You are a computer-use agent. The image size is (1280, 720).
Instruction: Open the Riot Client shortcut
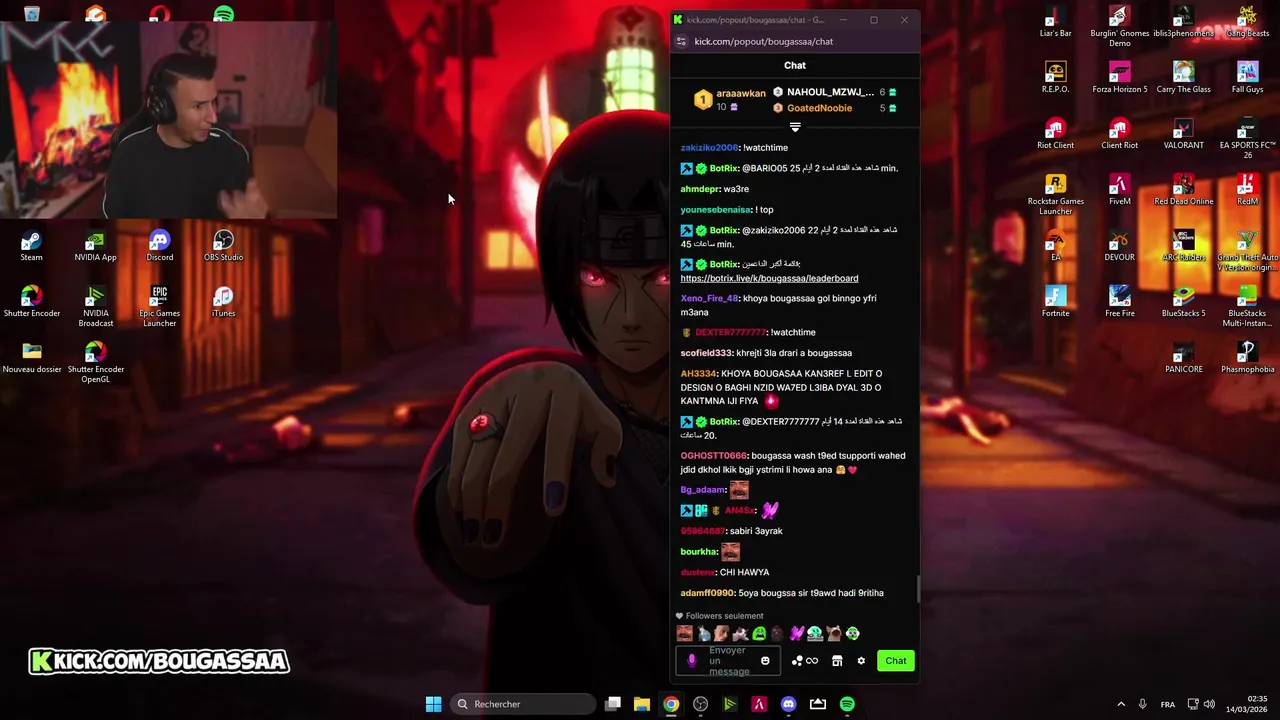[x=1055, y=134]
